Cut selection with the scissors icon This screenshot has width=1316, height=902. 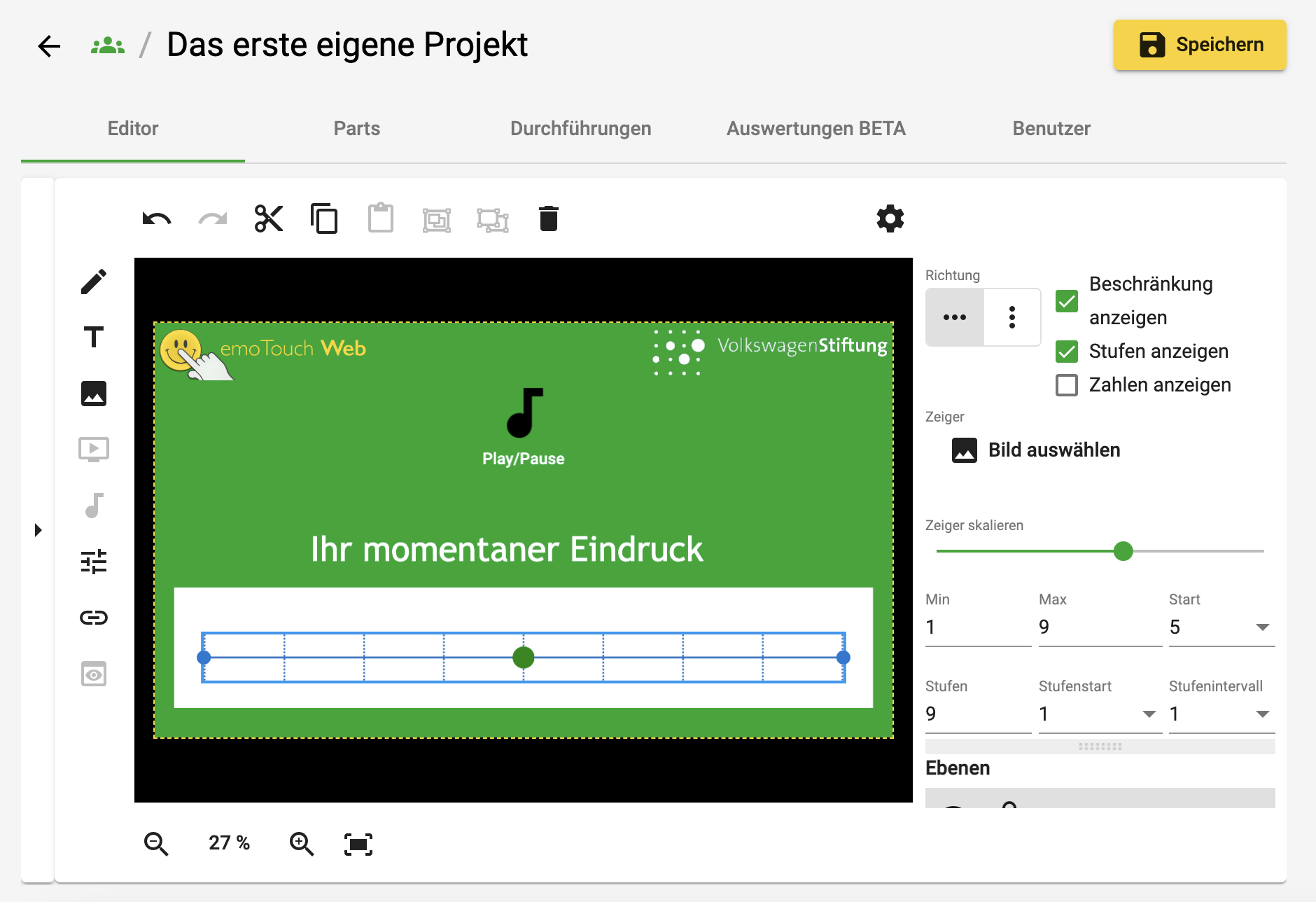pos(269,219)
